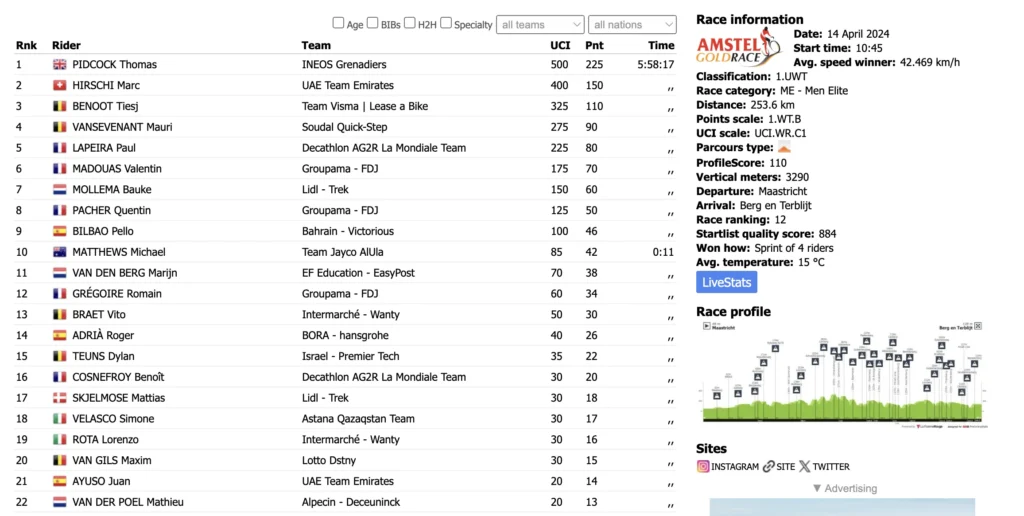The image size is (1024, 516).
Task: Toggle the Specialty checkbox
Action: pyautogui.click(x=446, y=23)
